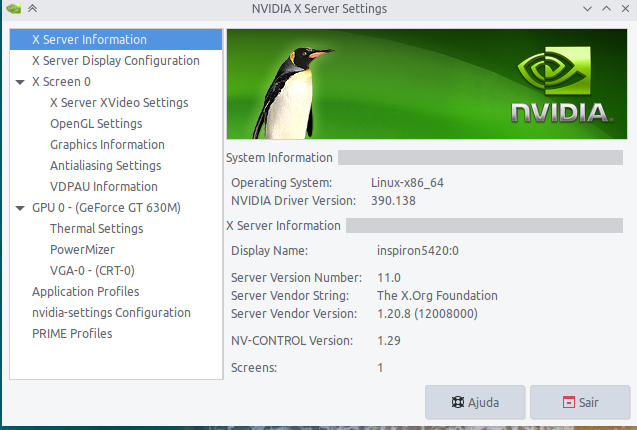Open X Server Display Configuration
Viewport: 637px width, 430px height.
pyautogui.click(x=116, y=61)
